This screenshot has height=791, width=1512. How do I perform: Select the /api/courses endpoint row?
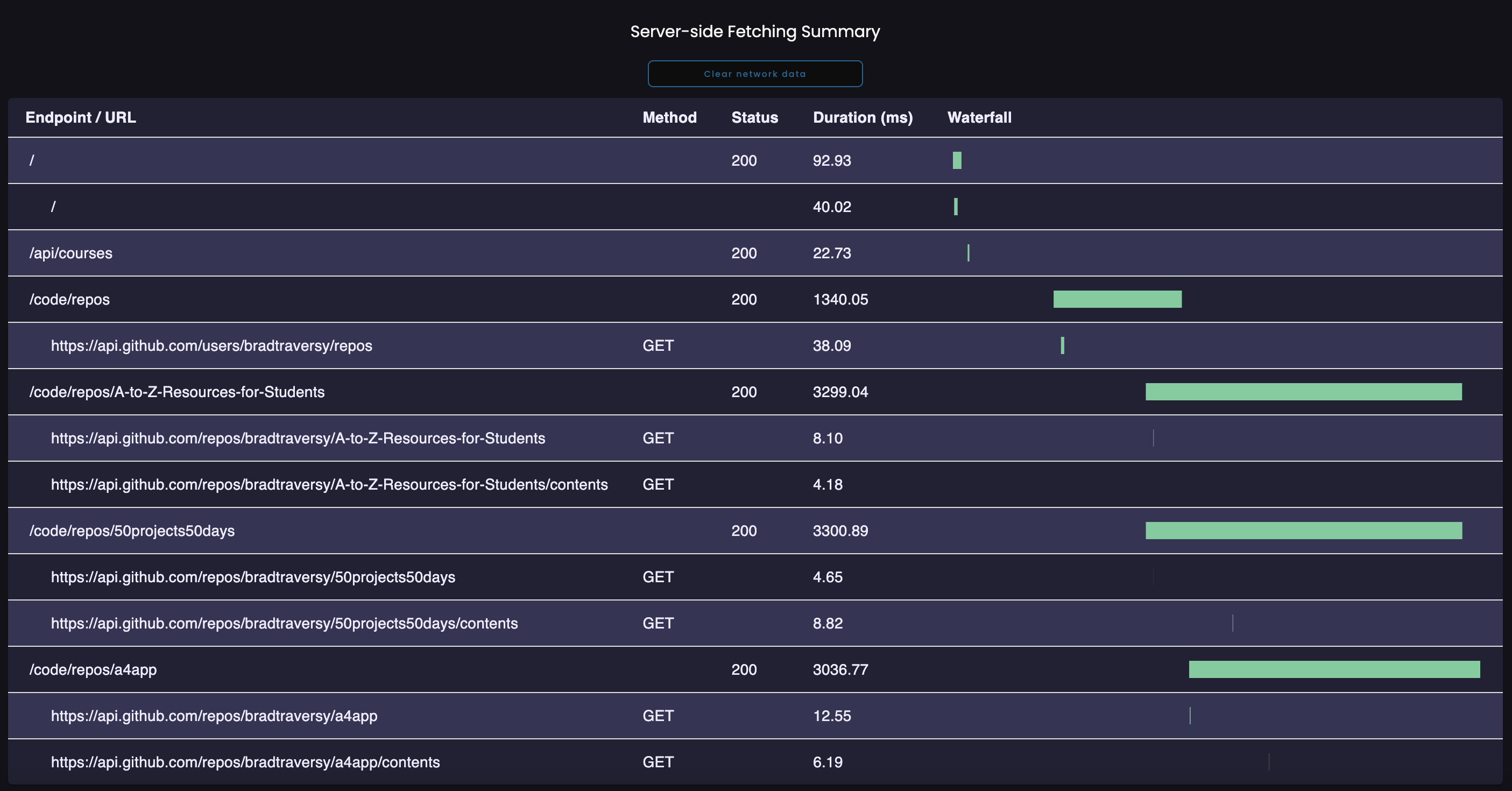click(71, 253)
